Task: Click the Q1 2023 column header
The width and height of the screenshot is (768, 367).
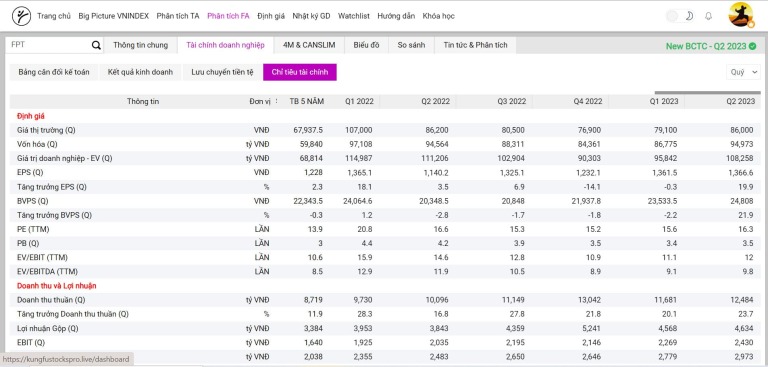Action: click(x=664, y=101)
